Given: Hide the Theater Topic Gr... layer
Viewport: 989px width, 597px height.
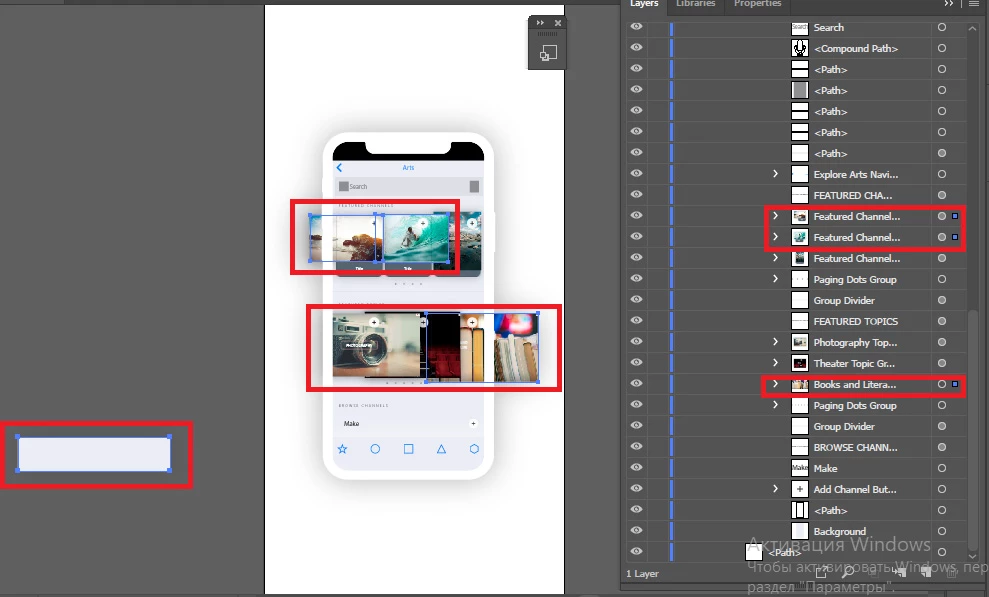Looking at the screenshot, I should [x=636, y=362].
